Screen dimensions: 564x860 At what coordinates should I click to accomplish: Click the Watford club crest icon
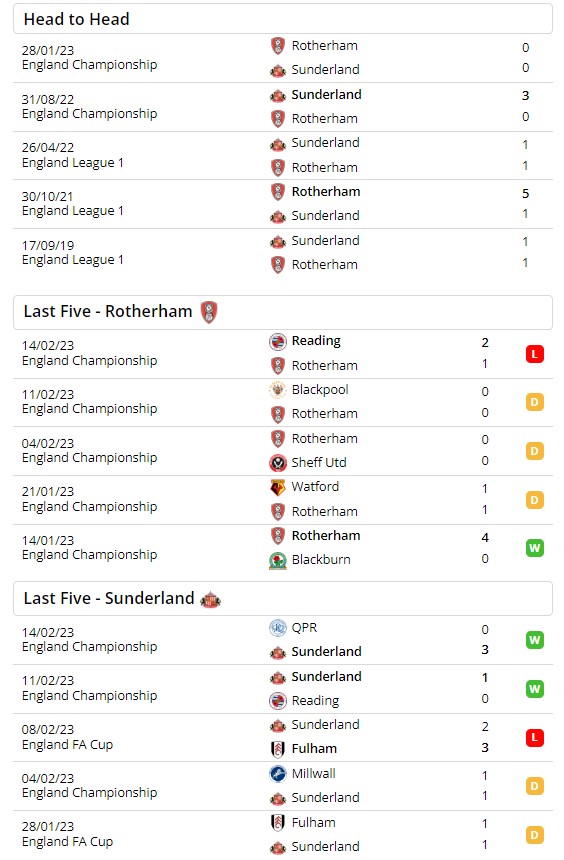coord(278,487)
